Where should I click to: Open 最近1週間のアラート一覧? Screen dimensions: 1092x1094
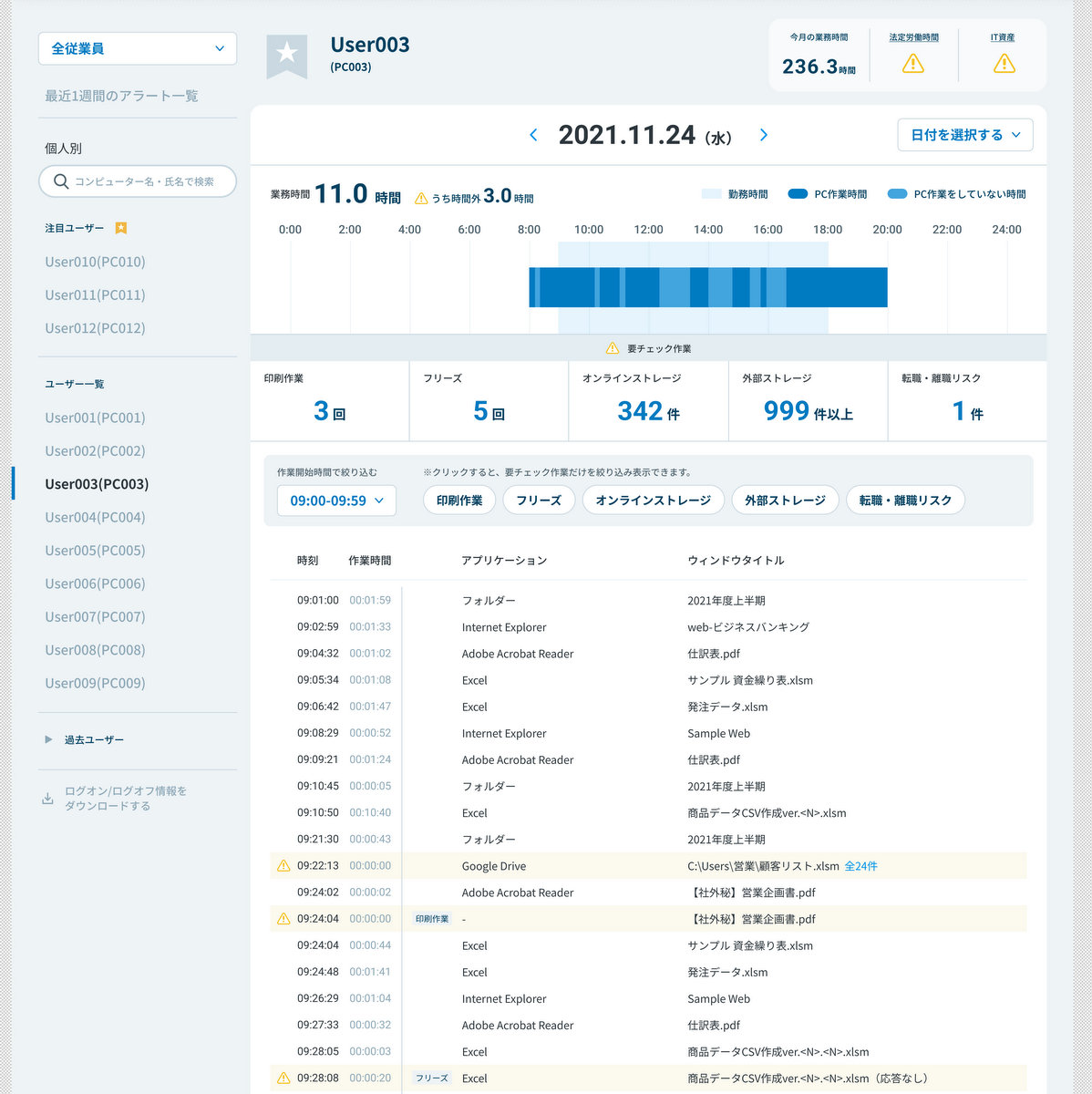(121, 96)
